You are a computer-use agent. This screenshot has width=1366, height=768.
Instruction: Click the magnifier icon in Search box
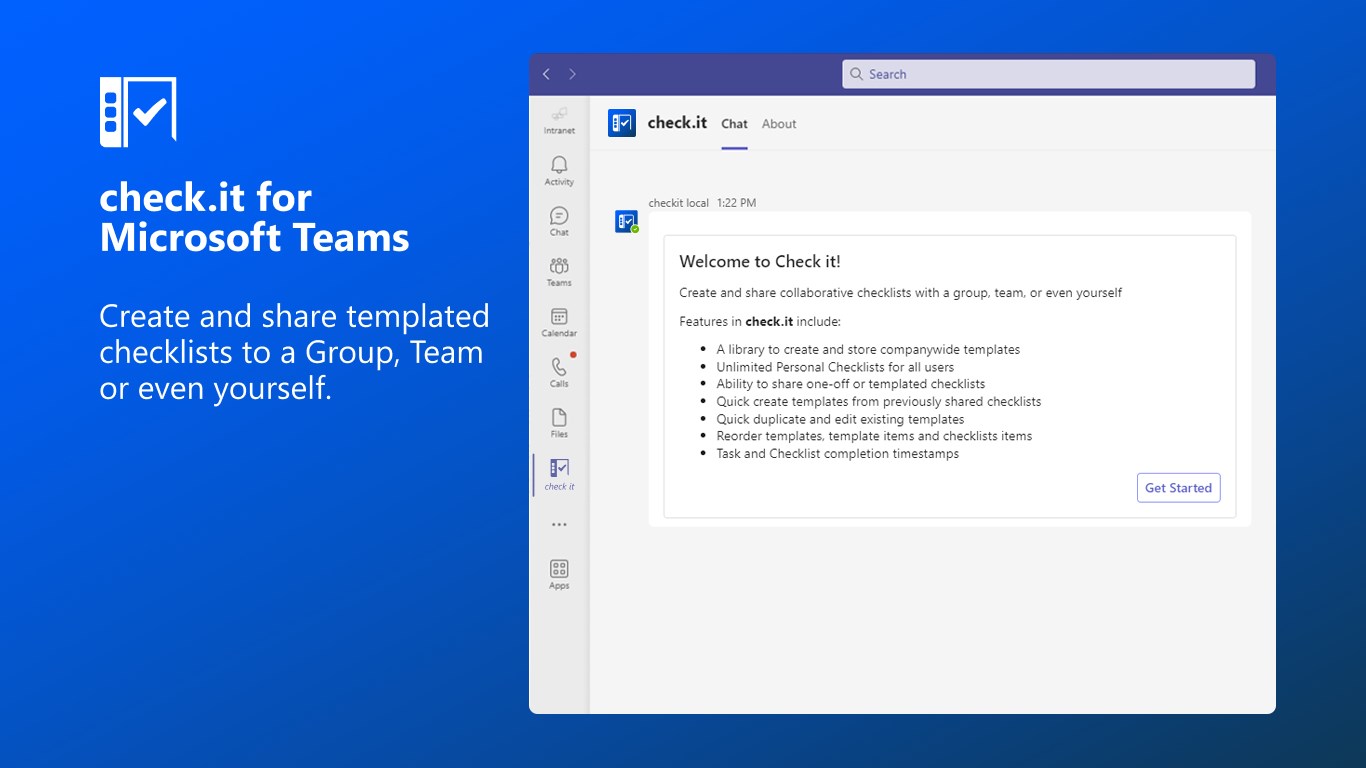coord(857,74)
